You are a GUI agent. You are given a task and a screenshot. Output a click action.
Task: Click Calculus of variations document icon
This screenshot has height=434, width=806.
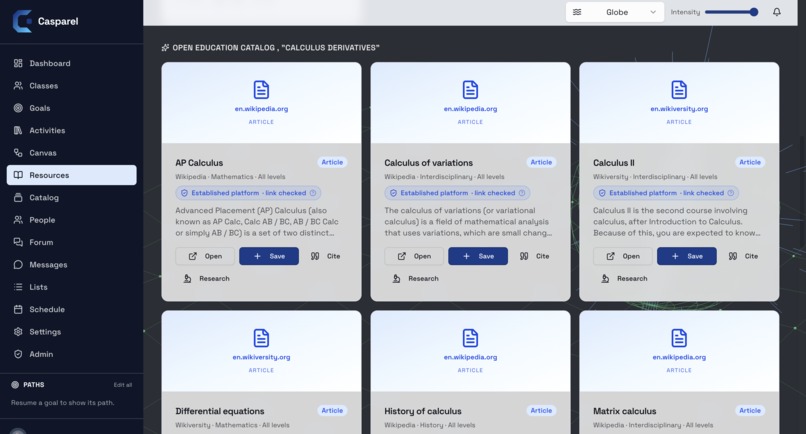click(x=470, y=89)
